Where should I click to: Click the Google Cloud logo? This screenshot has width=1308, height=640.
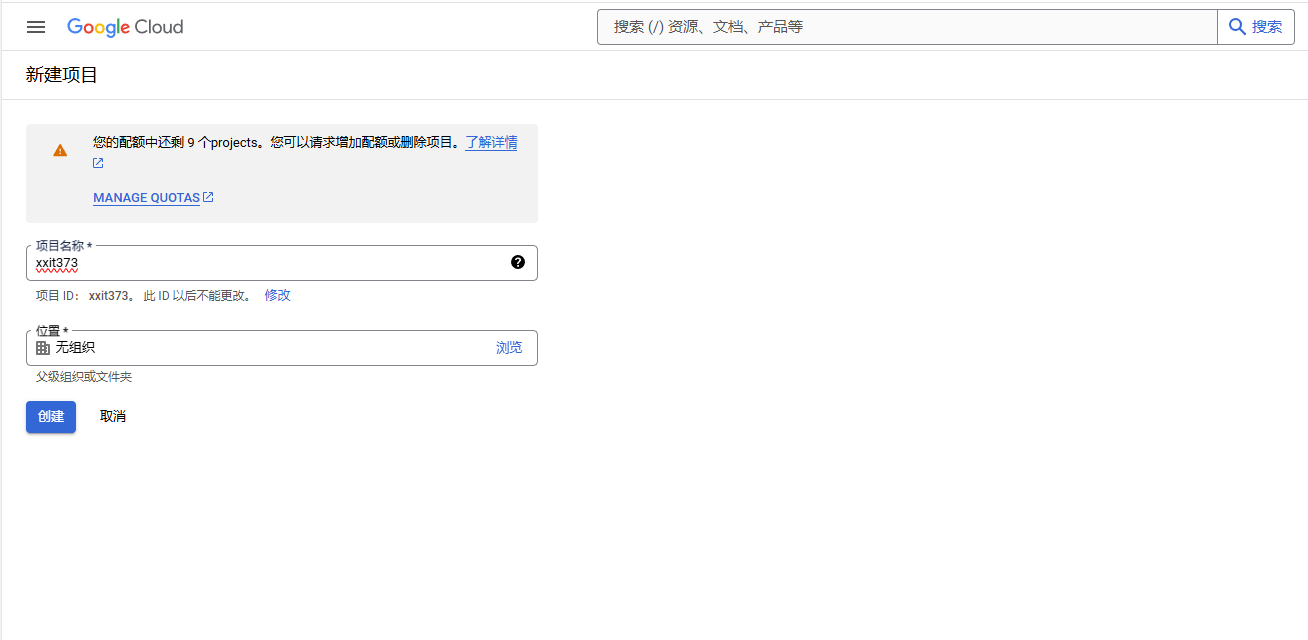(125, 27)
